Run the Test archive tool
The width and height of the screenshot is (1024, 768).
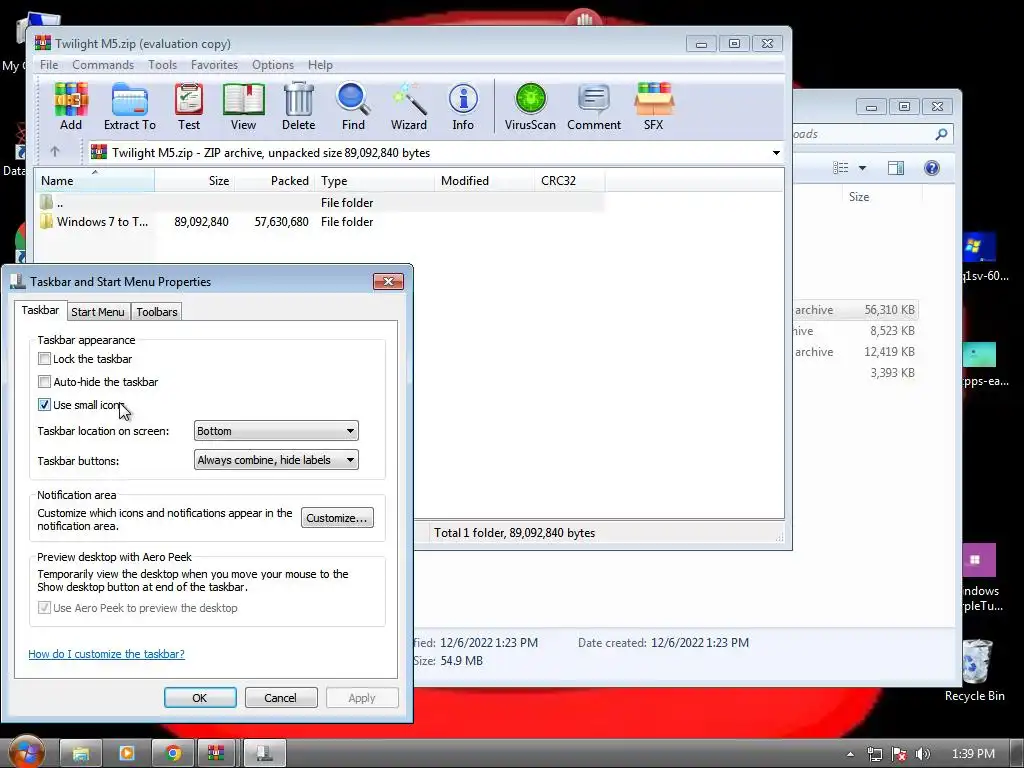point(189,106)
